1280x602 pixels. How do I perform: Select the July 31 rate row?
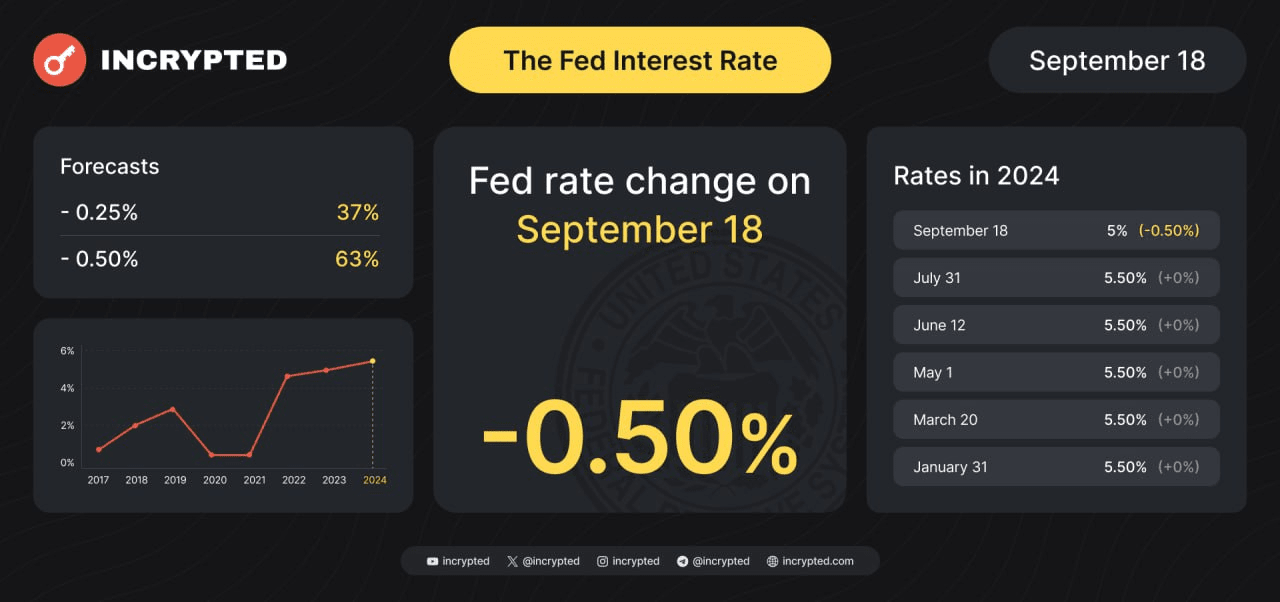(1056, 278)
